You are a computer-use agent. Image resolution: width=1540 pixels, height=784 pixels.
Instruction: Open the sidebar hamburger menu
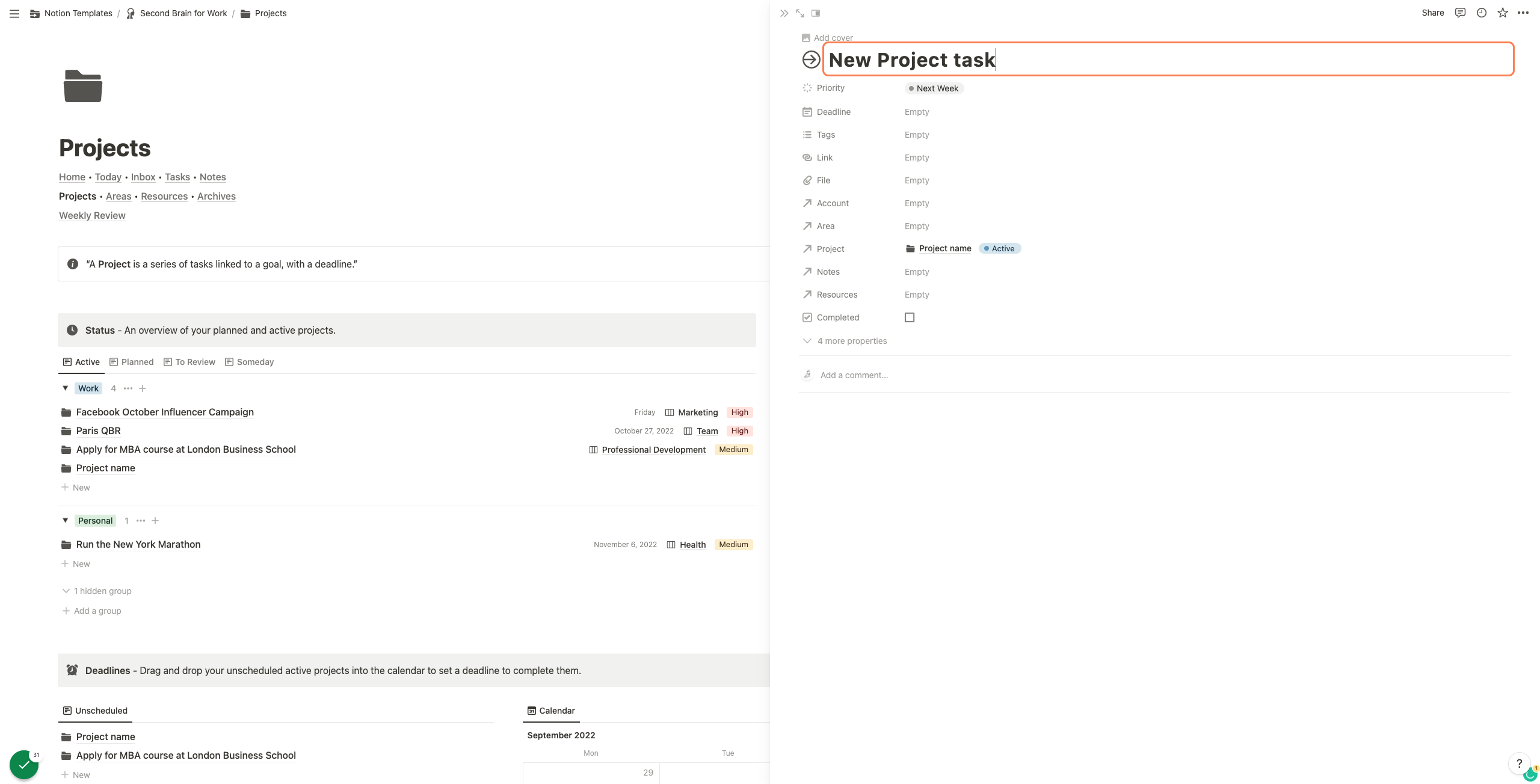(x=14, y=13)
